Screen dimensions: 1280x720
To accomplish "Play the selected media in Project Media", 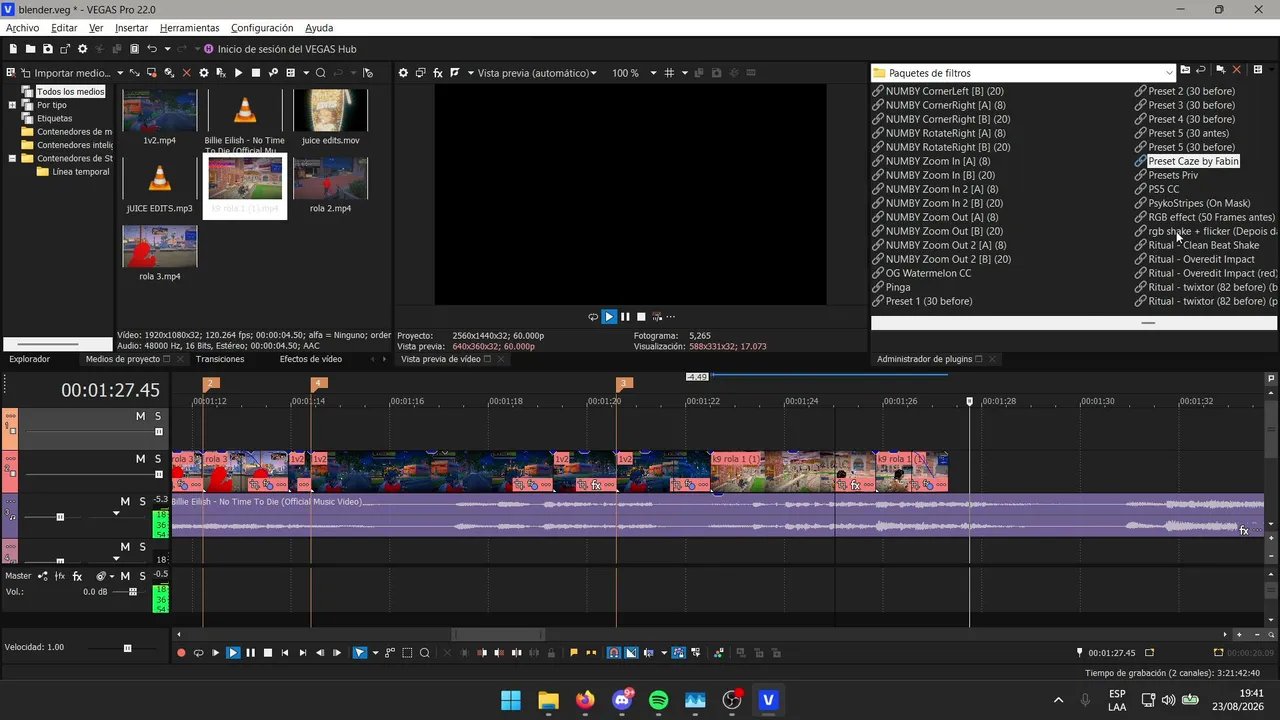I will click(x=238, y=73).
